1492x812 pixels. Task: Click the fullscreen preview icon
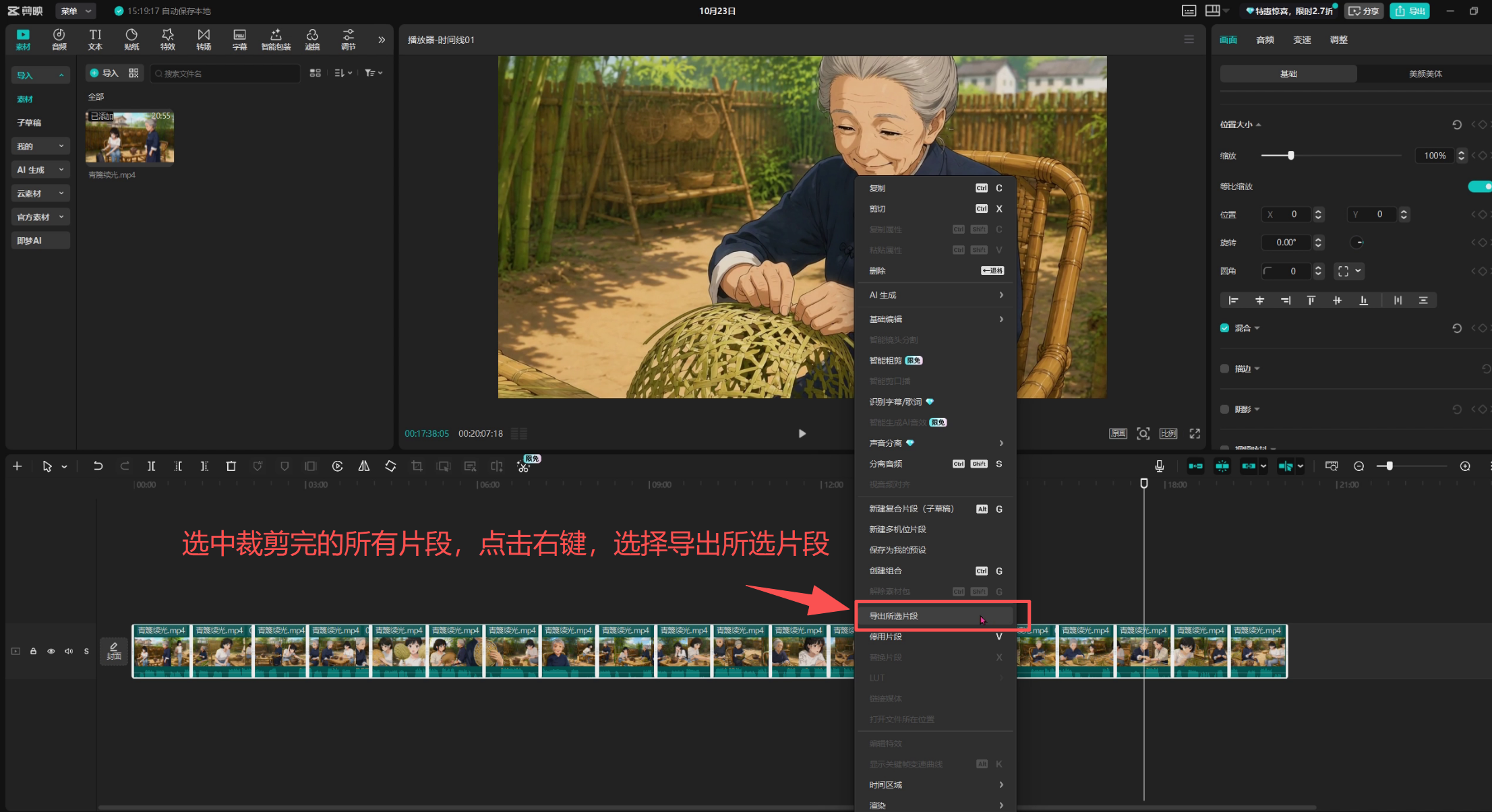pyautogui.click(x=1195, y=433)
